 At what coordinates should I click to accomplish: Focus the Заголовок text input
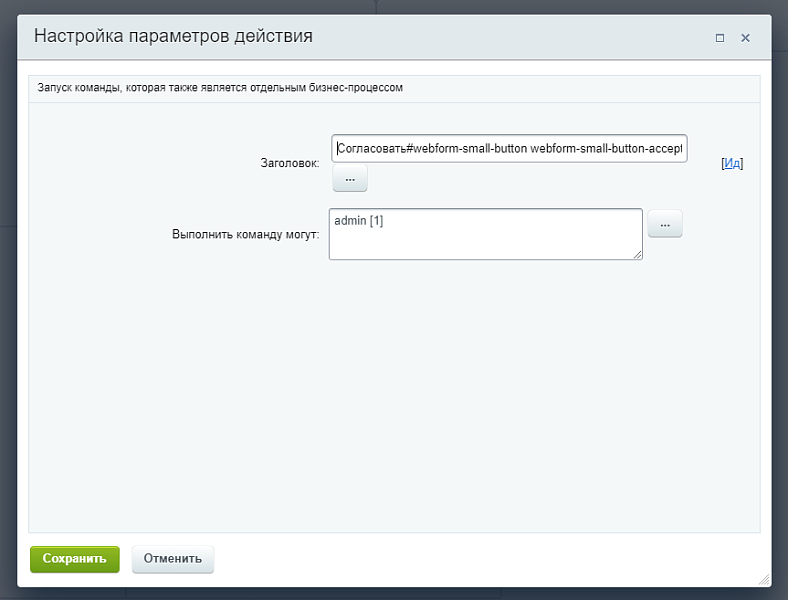(x=509, y=149)
